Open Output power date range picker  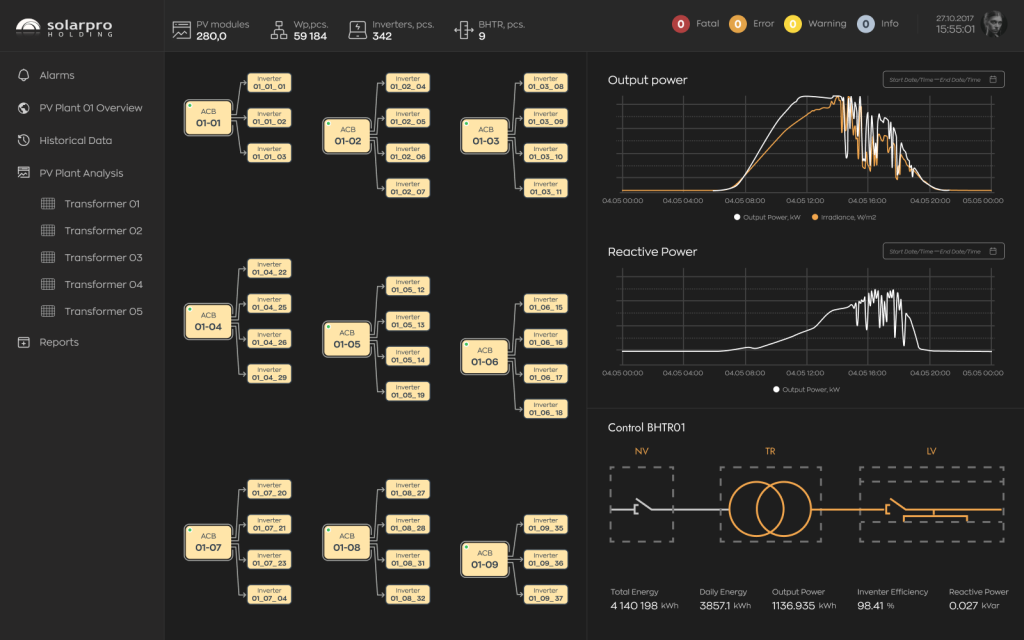click(x=943, y=80)
